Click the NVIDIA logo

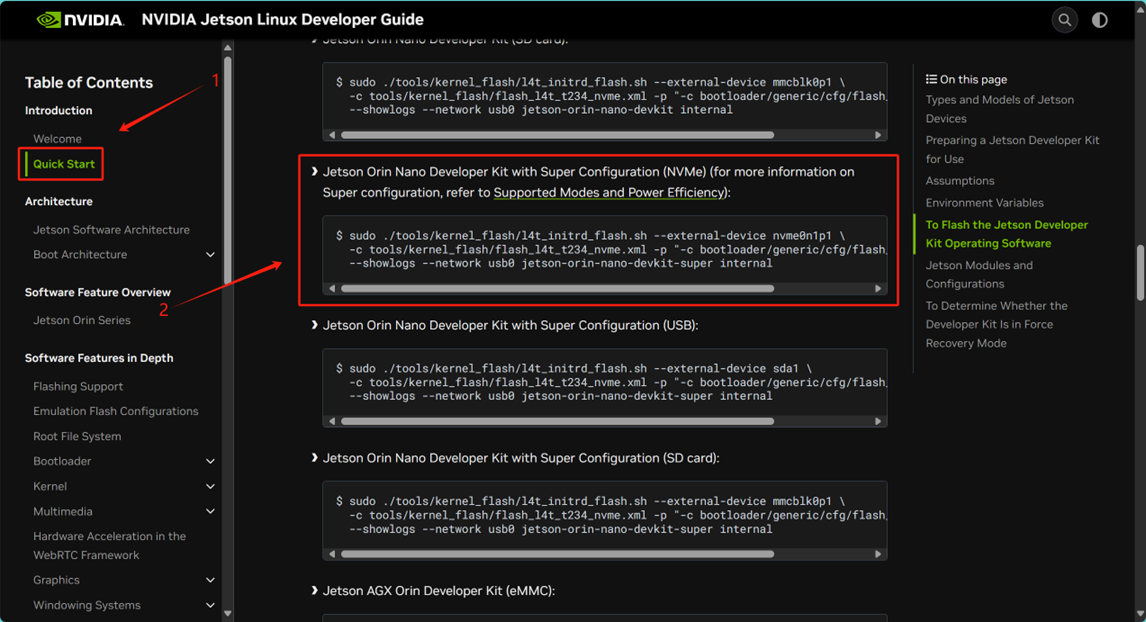point(80,20)
